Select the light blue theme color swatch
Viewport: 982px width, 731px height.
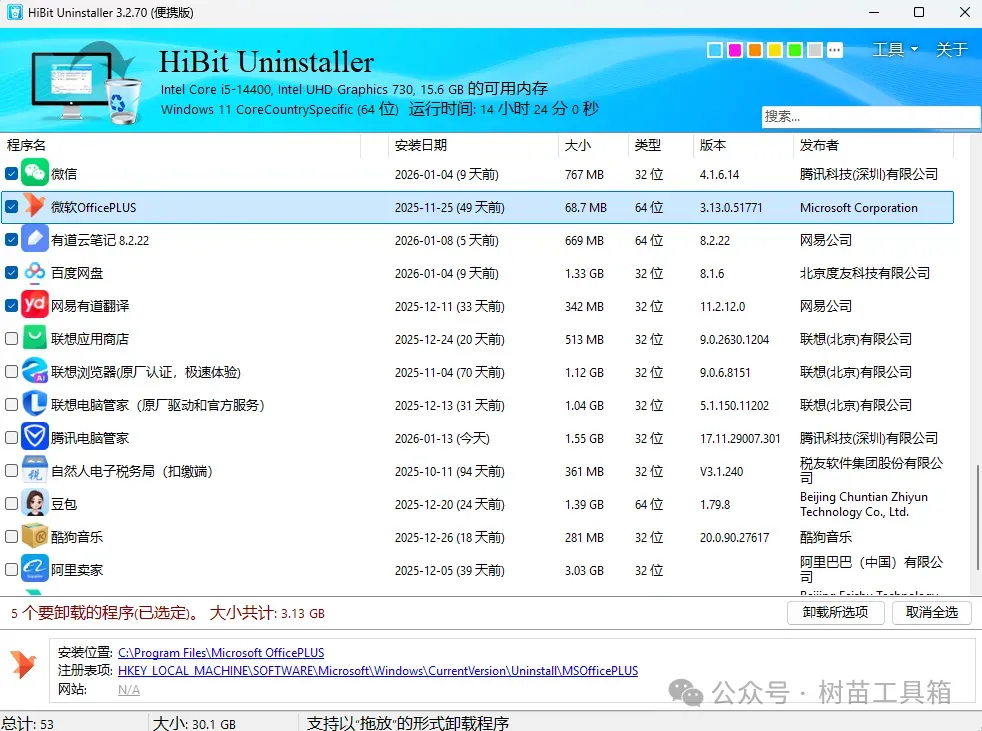715,50
